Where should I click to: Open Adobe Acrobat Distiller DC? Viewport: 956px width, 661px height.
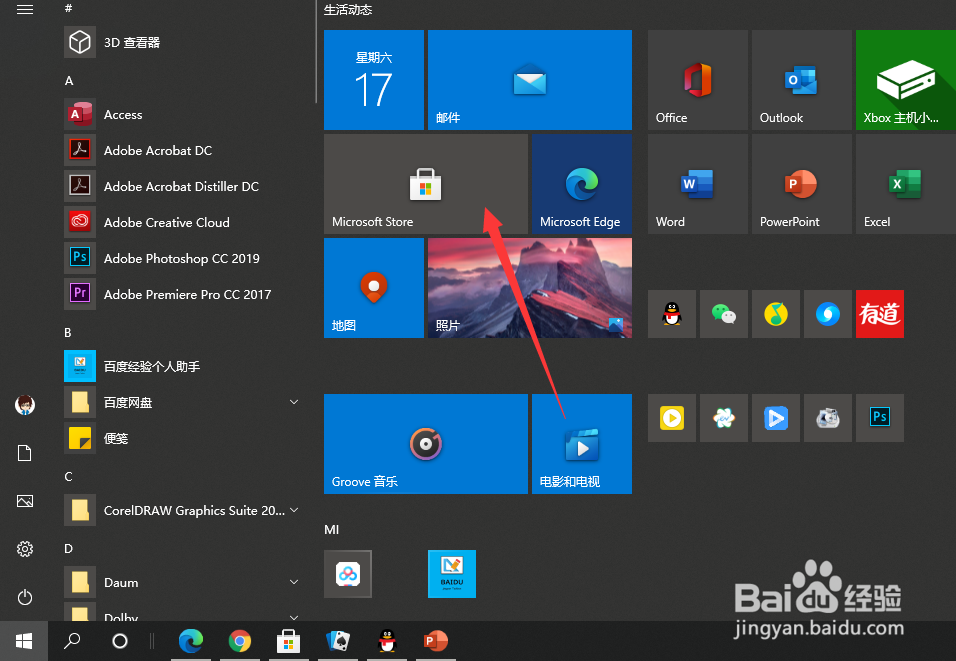click(183, 186)
